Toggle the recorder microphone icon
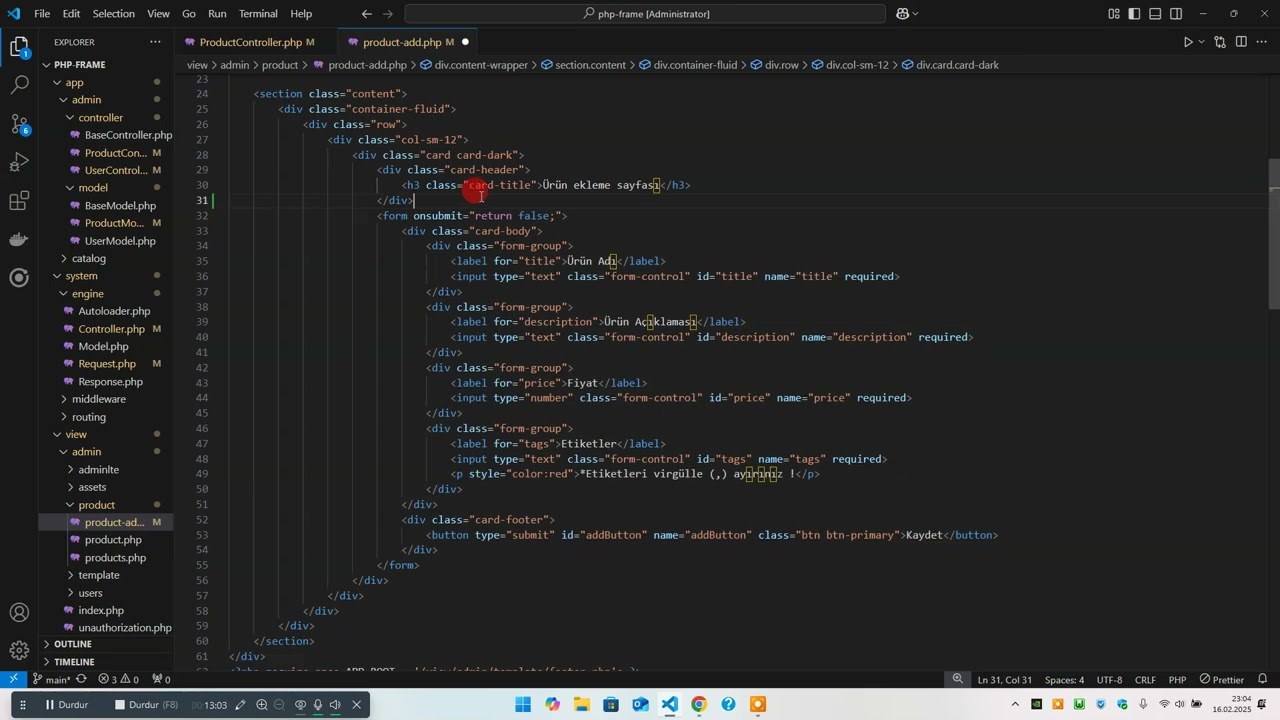Screen dimensions: 1280x720 click(x=318, y=705)
